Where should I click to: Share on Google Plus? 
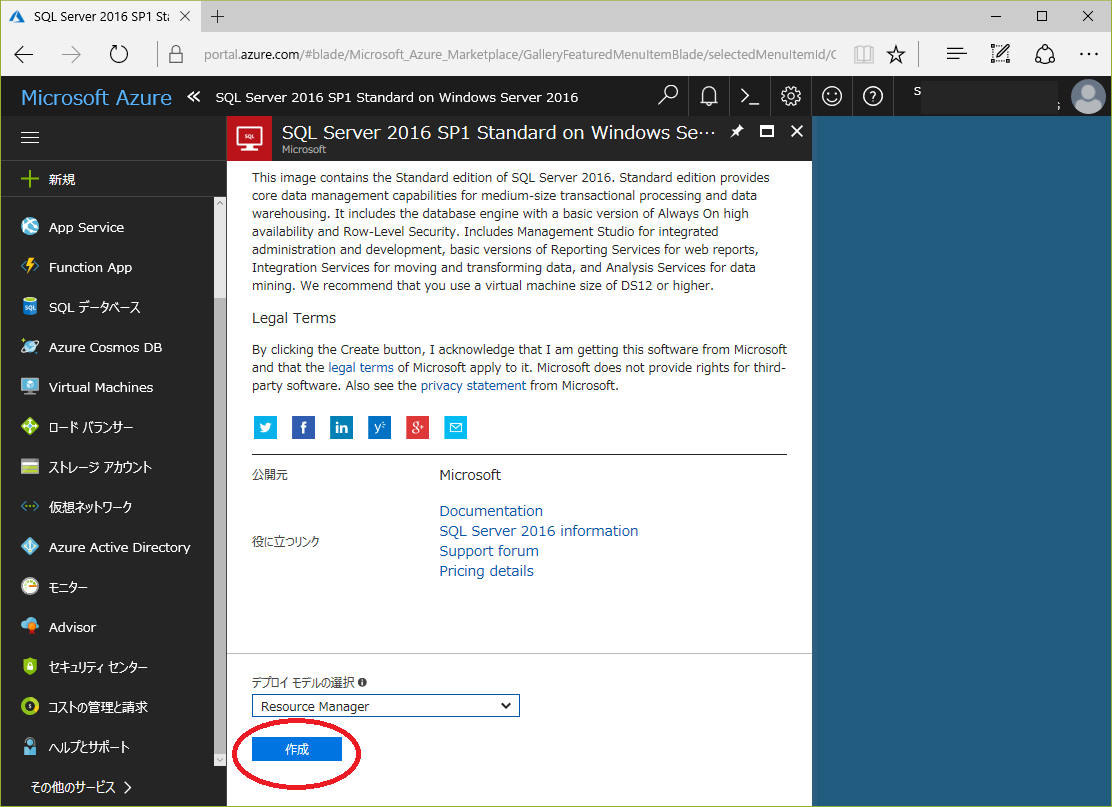[418, 427]
